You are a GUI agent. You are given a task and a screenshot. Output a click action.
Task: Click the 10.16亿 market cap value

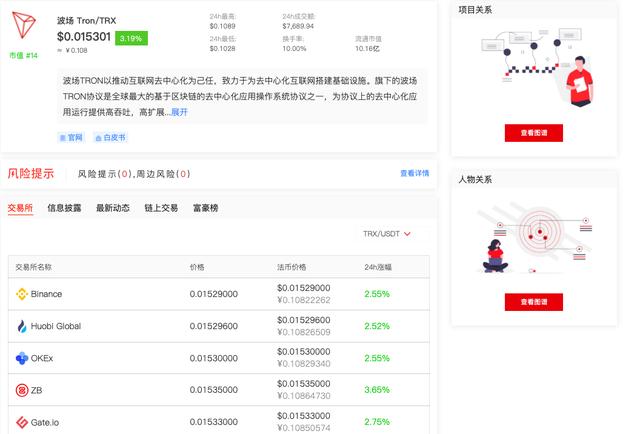[367, 49]
